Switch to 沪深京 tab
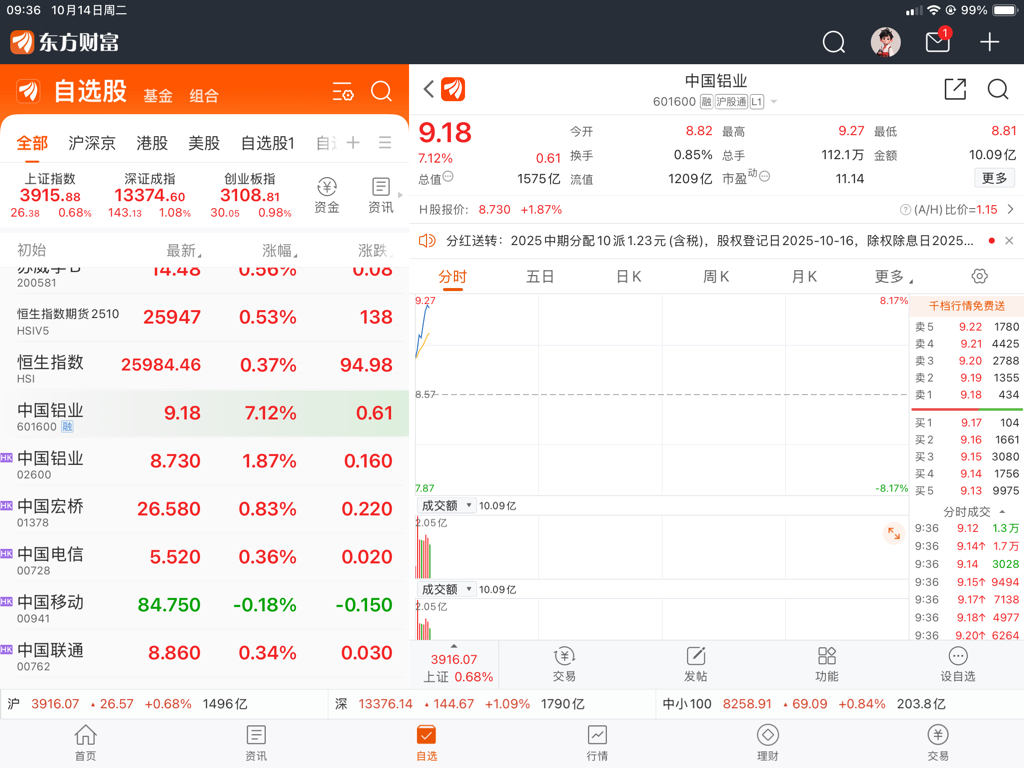 pos(91,143)
